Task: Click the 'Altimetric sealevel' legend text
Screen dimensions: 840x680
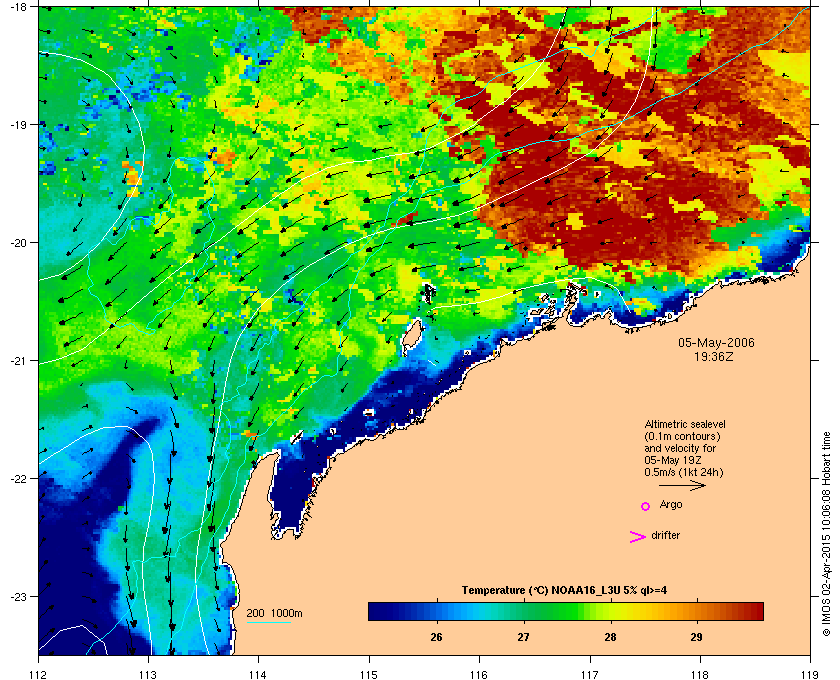Action: (685, 424)
